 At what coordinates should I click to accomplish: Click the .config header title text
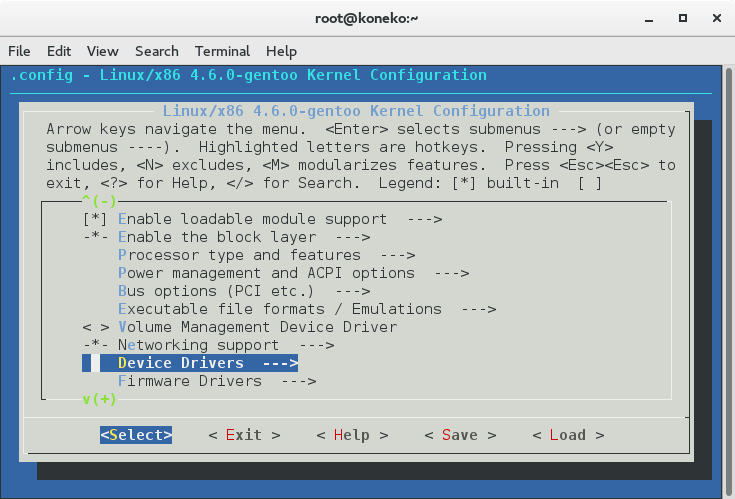pyautogui.click(x=248, y=75)
